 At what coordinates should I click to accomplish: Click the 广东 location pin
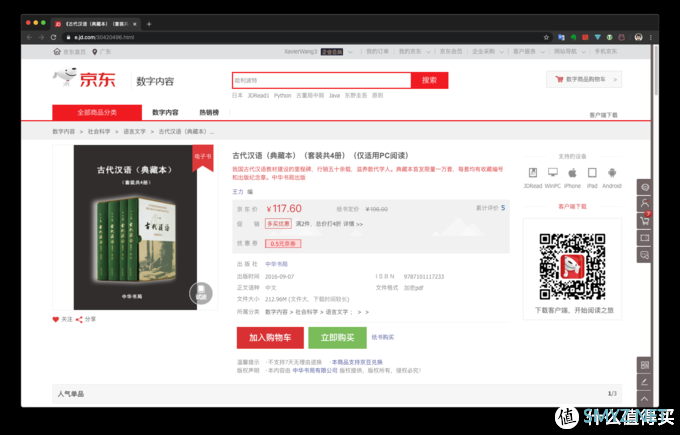click(x=95, y=52)
